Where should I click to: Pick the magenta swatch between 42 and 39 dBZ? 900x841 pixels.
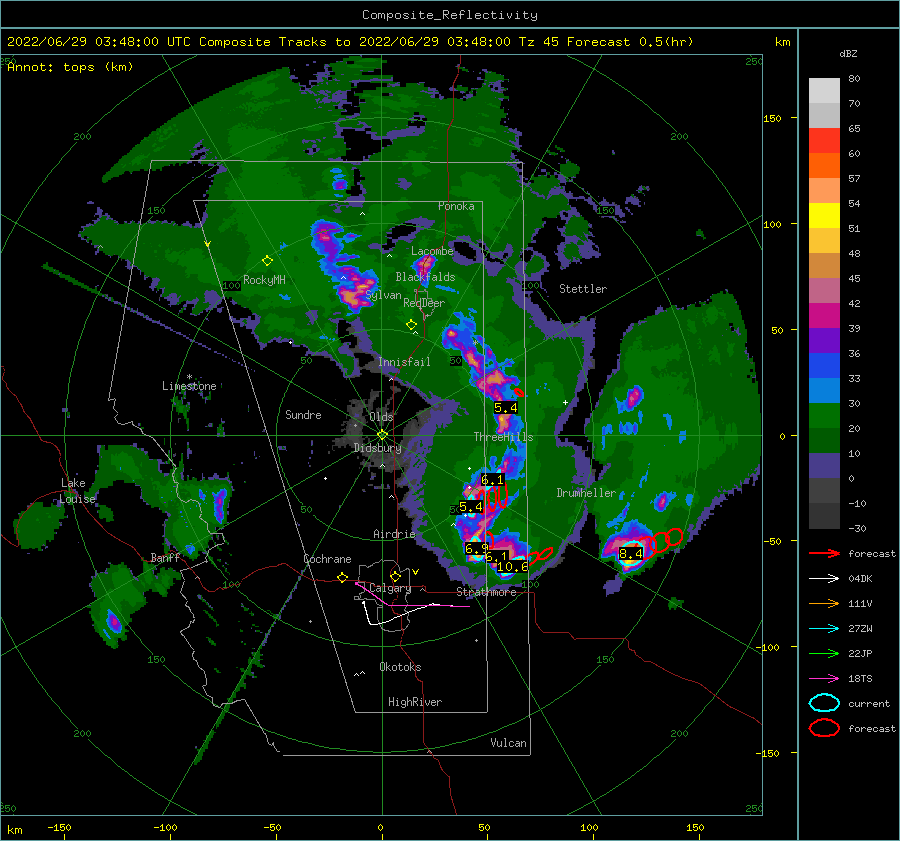[x=824, y=315]
